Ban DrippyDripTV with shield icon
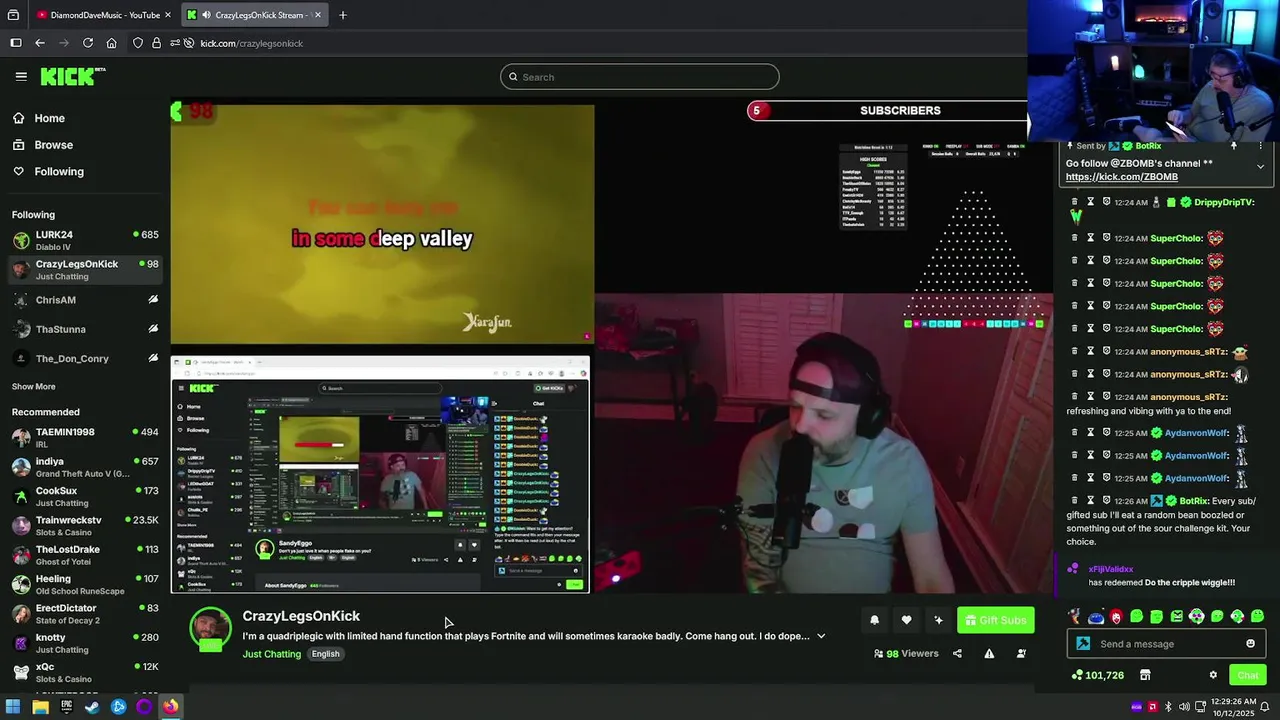The width and height of the screenshot is (1280, 720). click(x=1106, y=202)
